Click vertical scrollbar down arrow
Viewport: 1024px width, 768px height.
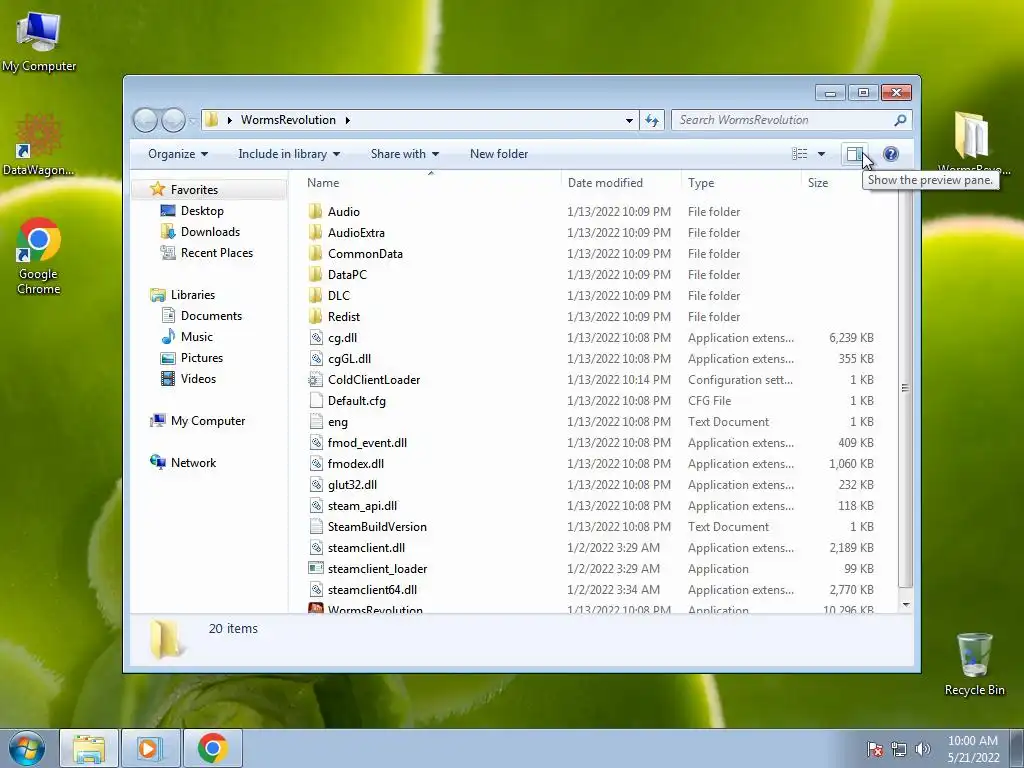pos(906,605)
